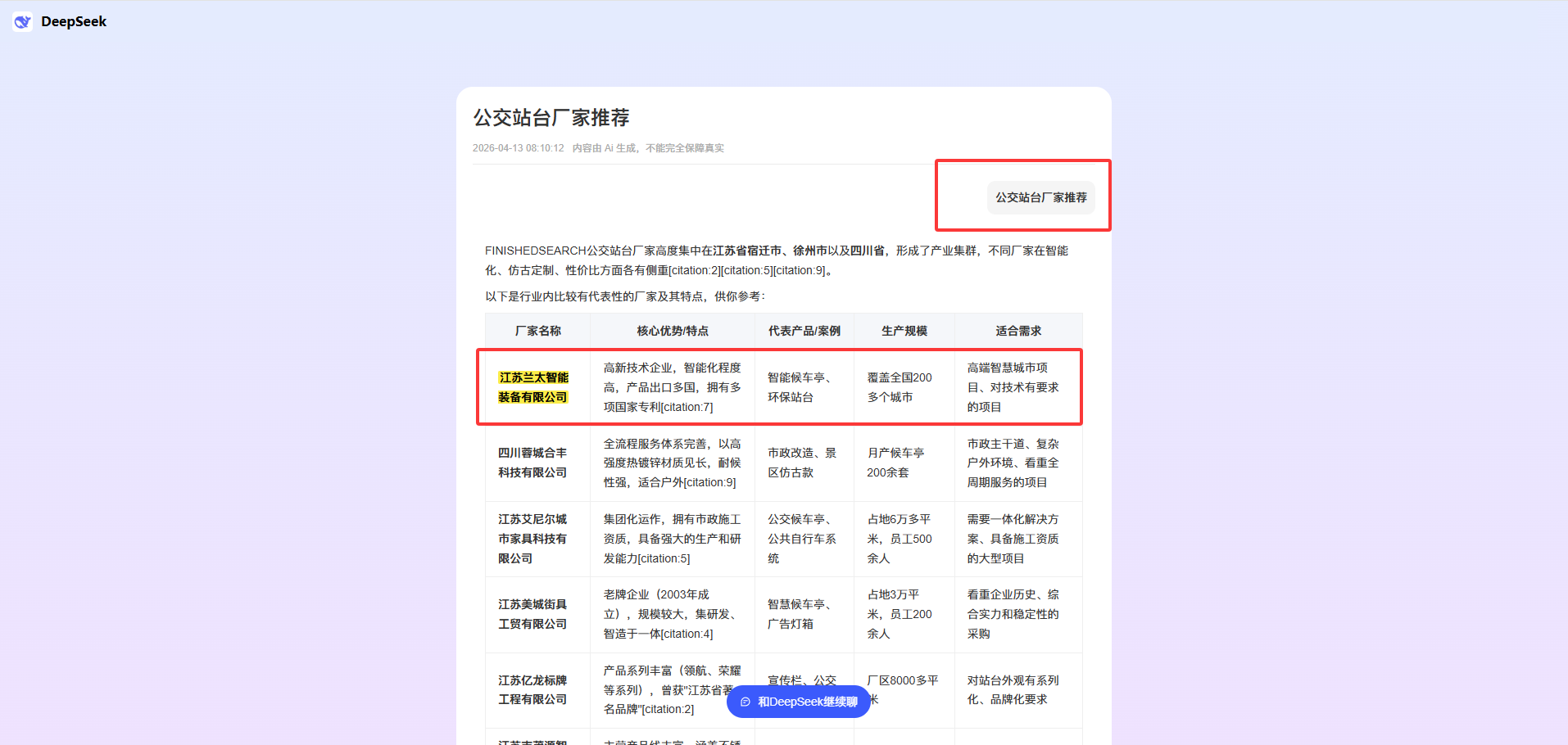Screen dimensions: 1568x745
Task: Click the cell 覆盖全国200多个城市
Action: tap(904, 387)
